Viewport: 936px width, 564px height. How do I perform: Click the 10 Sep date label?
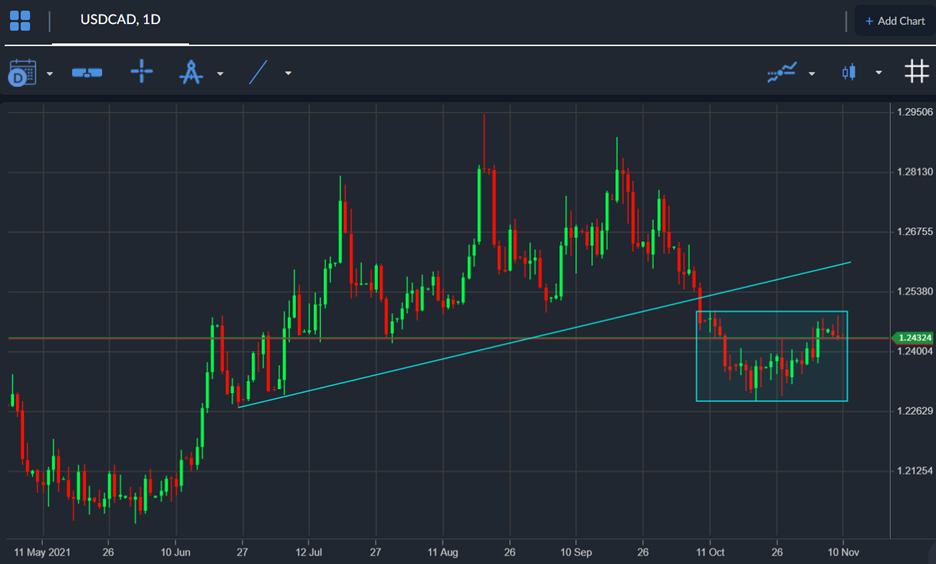575,552
